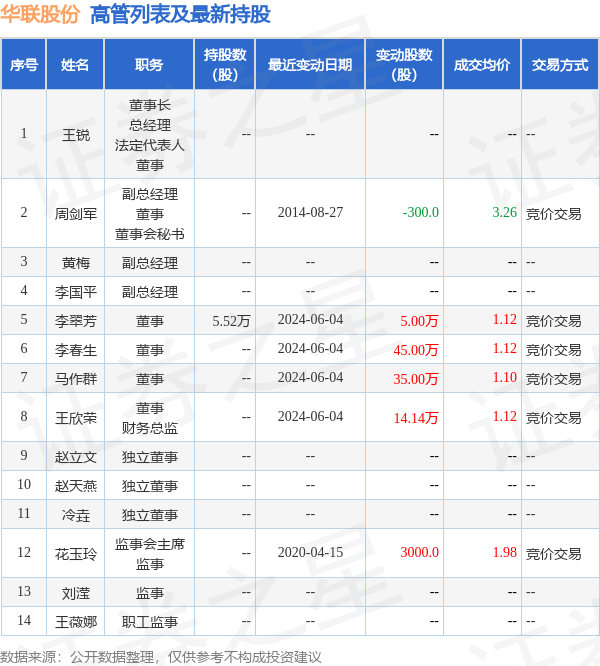
Task: Click 李翠芳's date 2024-06-04
Action: [x=310, y=319]
